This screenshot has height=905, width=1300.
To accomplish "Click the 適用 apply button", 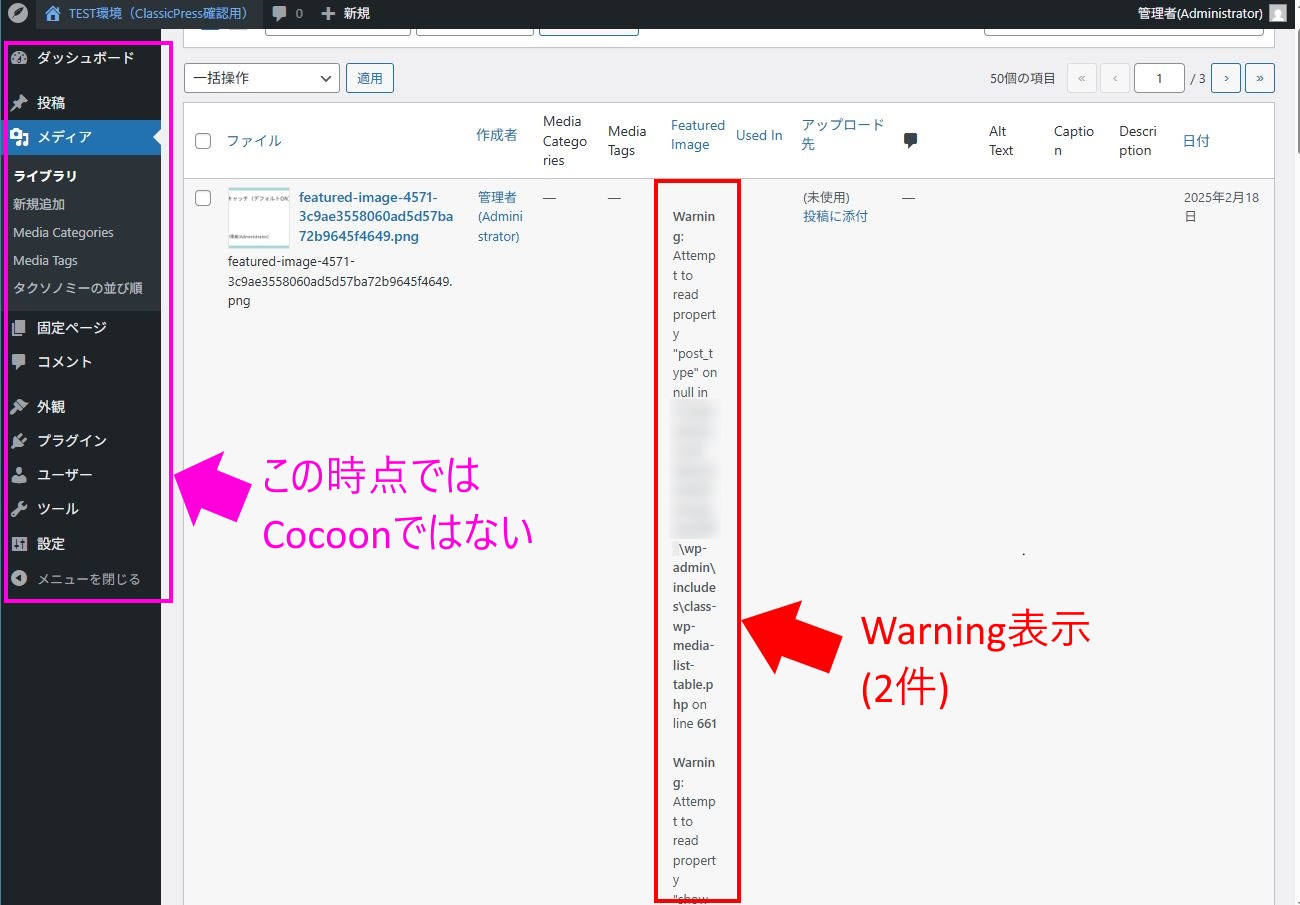I will point(369,78).
